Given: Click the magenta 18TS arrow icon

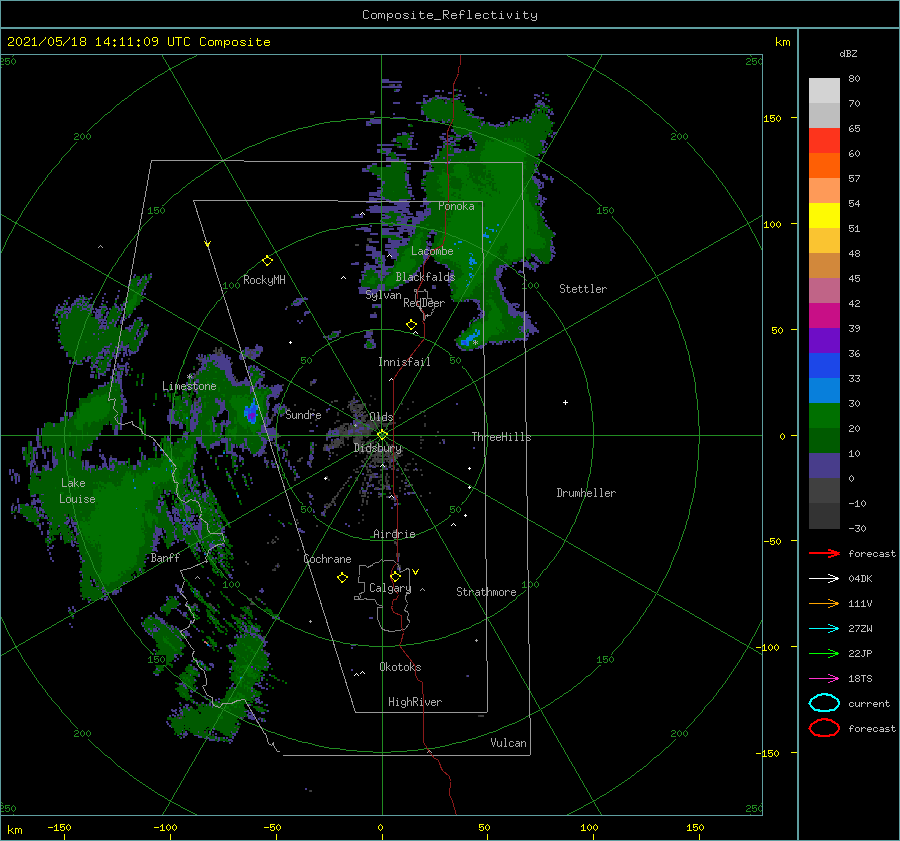Looking at the screenshot, I should click(824, 679).
